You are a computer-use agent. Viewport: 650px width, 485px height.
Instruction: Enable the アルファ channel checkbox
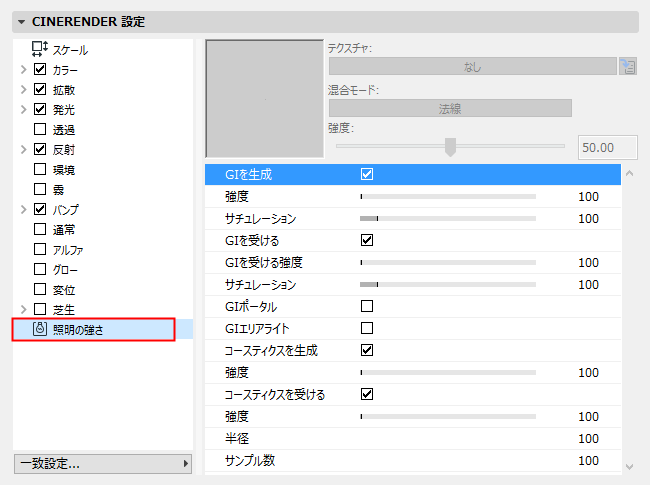point(40,249)
